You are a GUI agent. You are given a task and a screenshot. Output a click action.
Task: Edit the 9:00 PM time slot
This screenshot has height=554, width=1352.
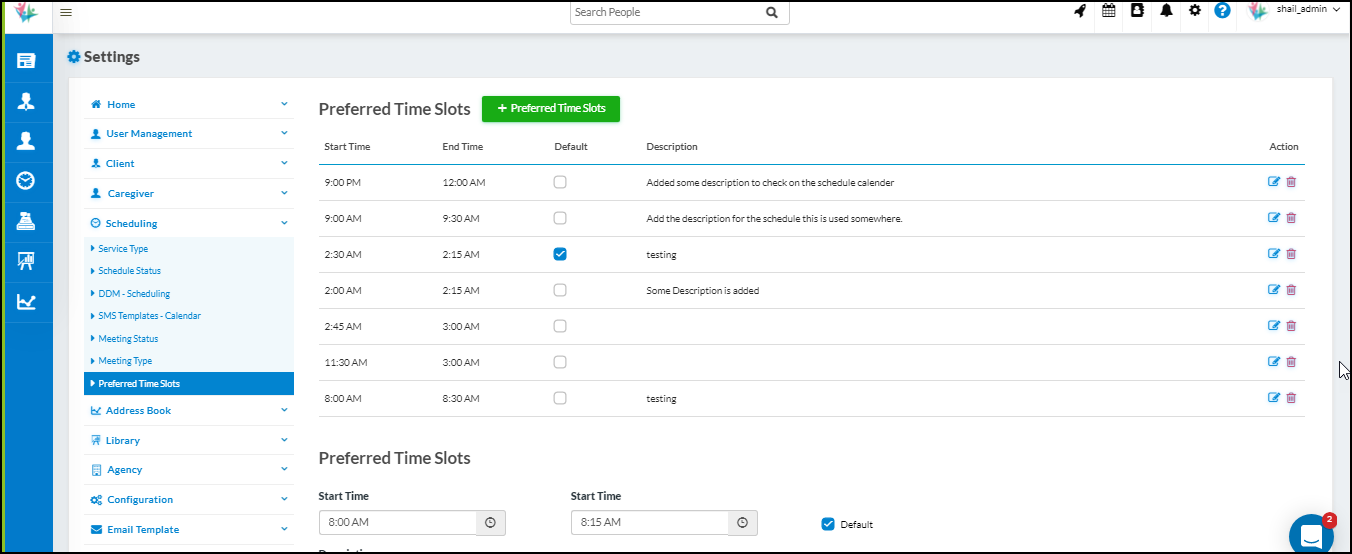coord(1273,182)
